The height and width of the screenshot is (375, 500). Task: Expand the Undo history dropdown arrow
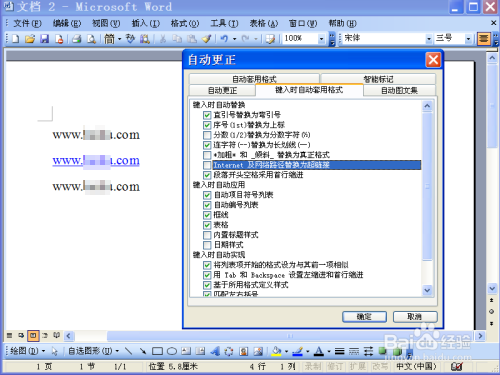coord(234,39)
